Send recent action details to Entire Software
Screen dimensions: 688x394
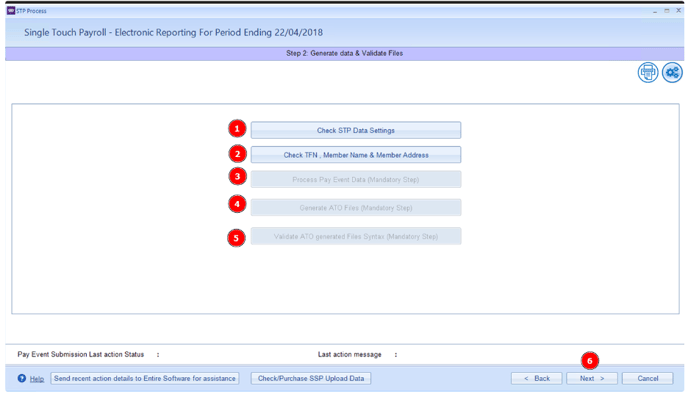pos(145,378)
